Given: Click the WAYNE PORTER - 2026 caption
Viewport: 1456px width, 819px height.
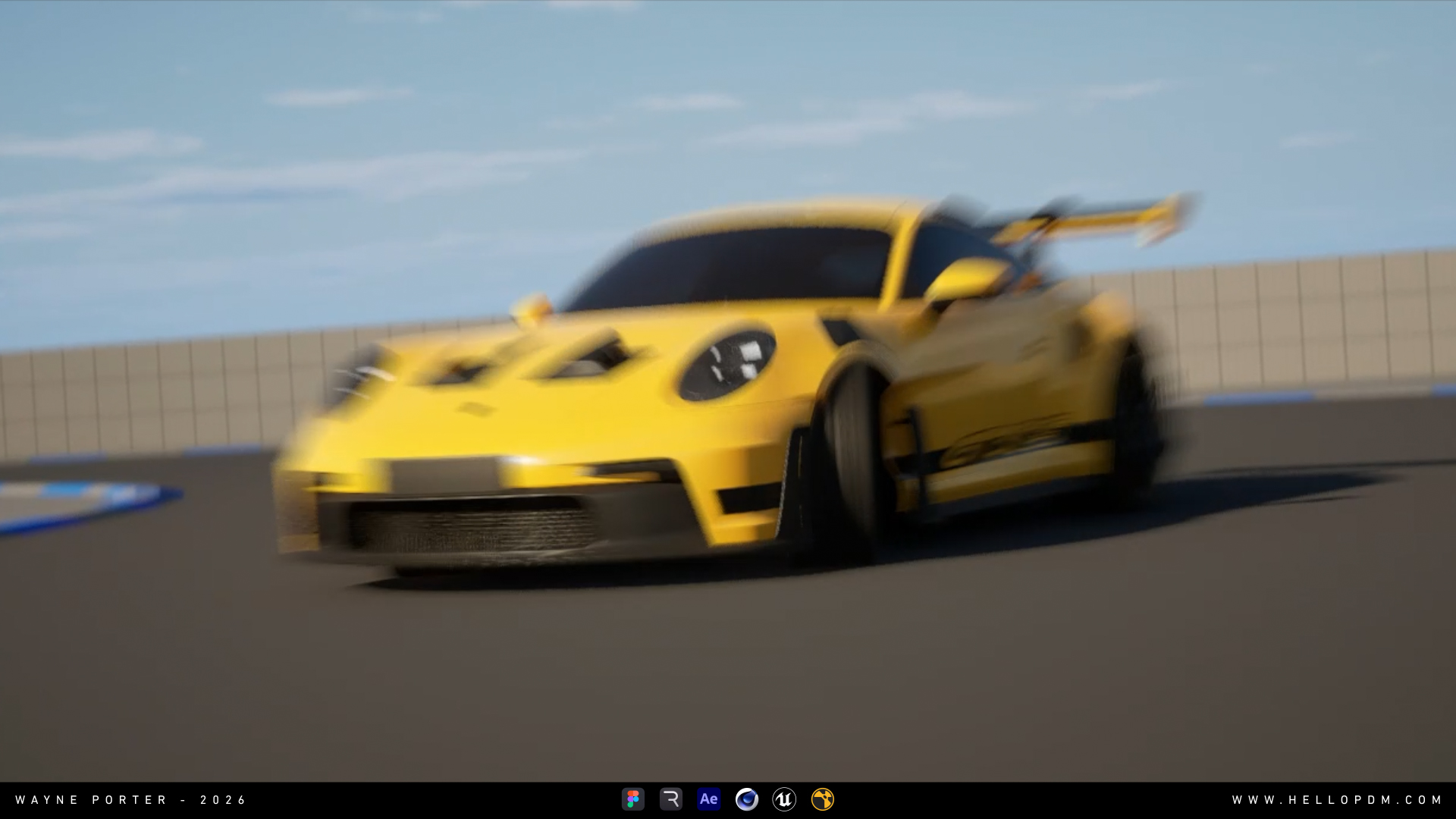Looking at the screenshot, I should pos(131,800).
